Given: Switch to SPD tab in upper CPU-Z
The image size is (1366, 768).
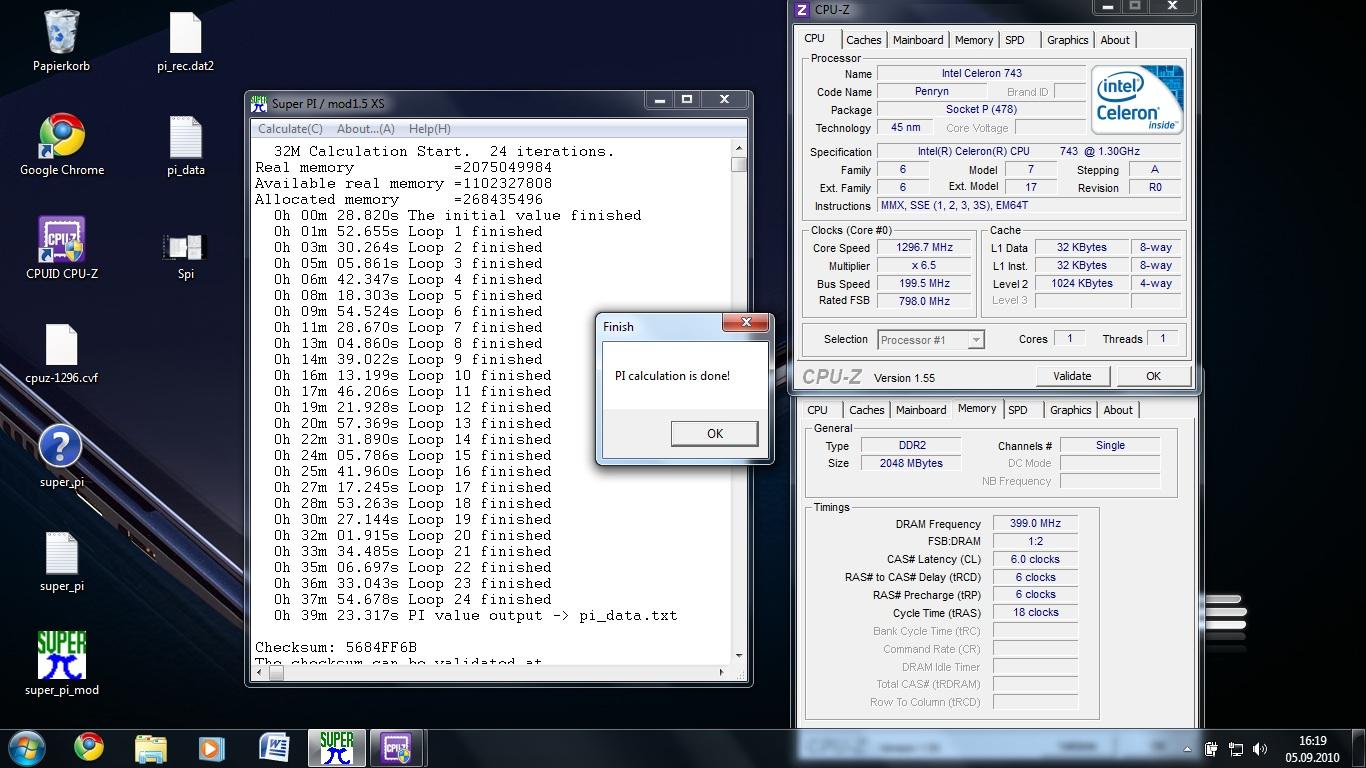Looking at the screenshot, I should 1015,40.
